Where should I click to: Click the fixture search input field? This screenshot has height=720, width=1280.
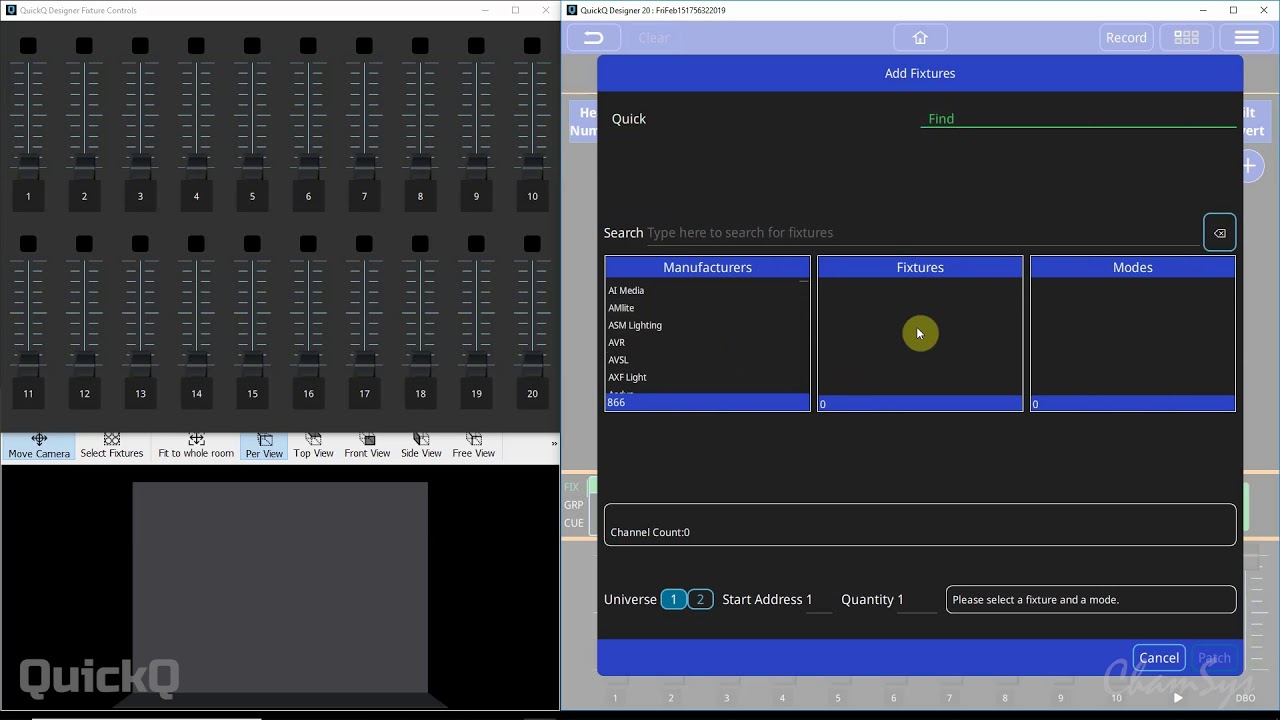[x=922, y=233]
